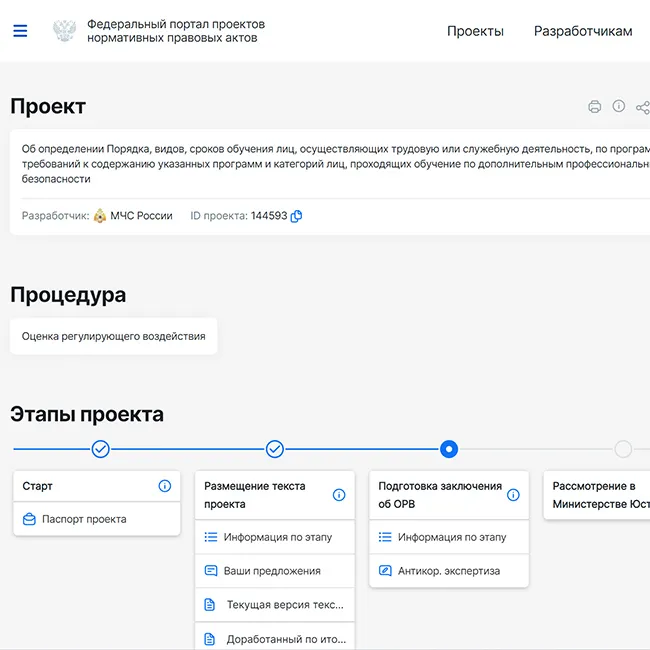Click the МЧС России developer name
This screenshot has width=650, height=650.
(141, 216)
